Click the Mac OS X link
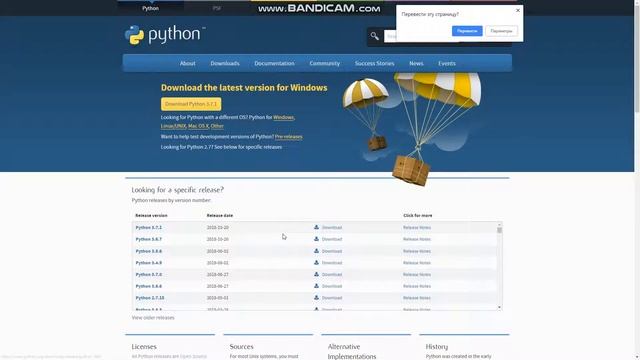The width and height of the screenshot is (640, 360). tap(198, 126)
